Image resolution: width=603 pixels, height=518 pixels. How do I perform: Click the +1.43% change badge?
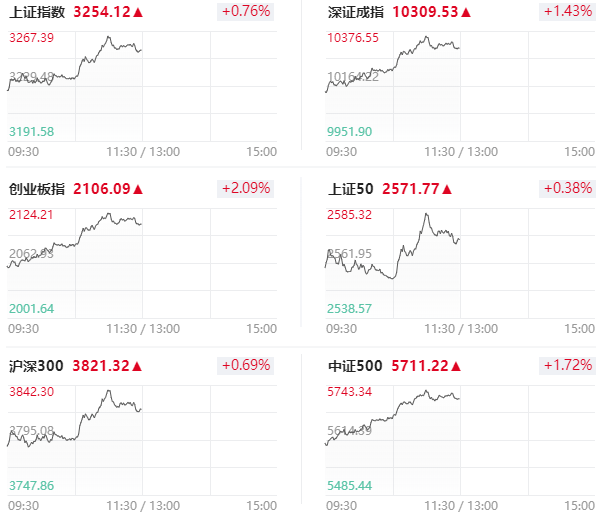567,12
